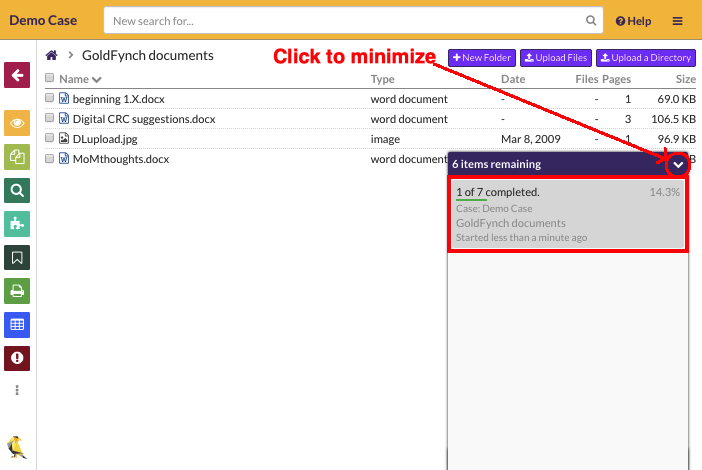Click the Size column header
Viewport: 702px width, 470px height.
(x=686, y=79)
